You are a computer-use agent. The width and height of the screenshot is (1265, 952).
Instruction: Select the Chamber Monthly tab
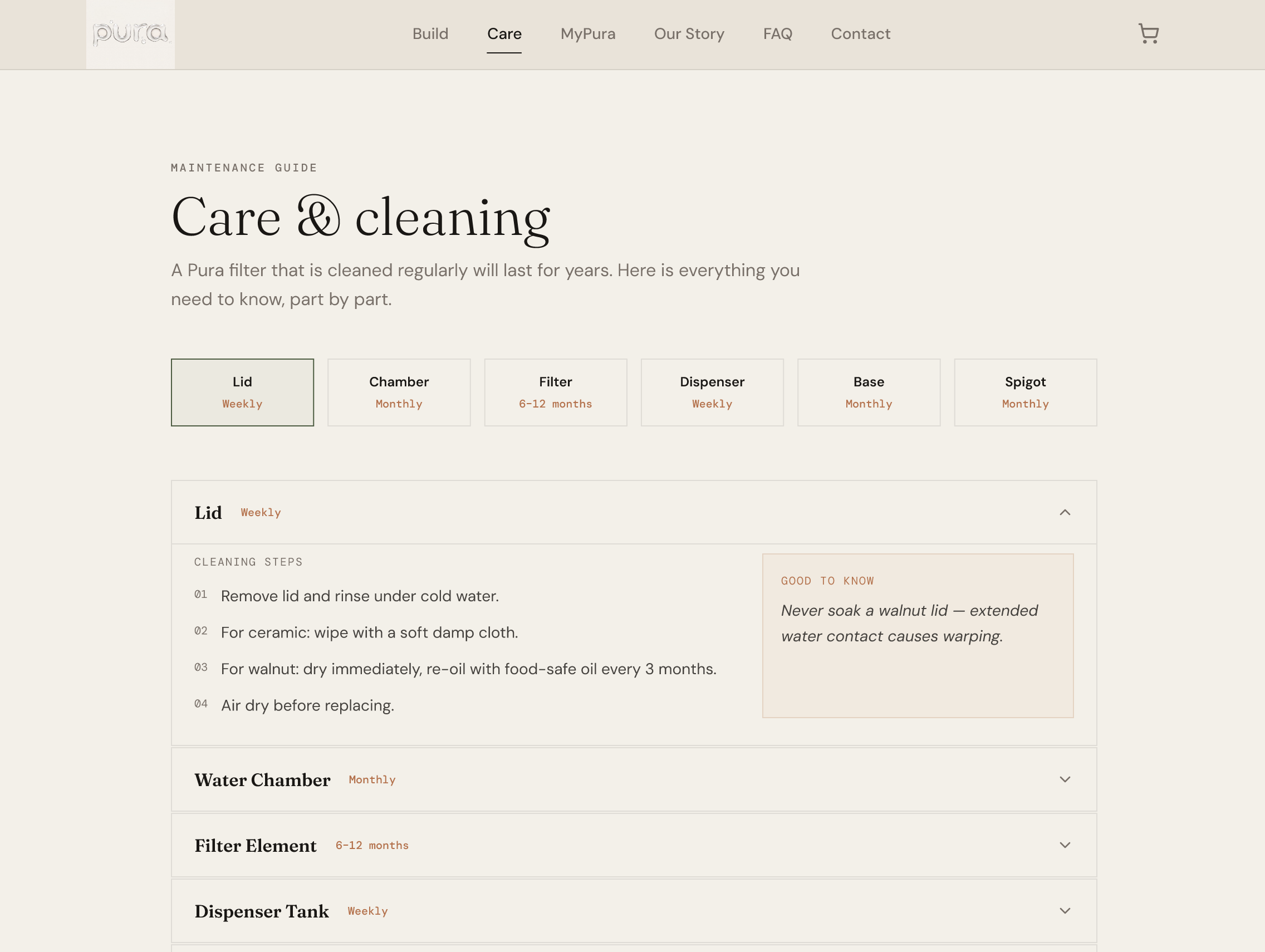click(399, 392)
